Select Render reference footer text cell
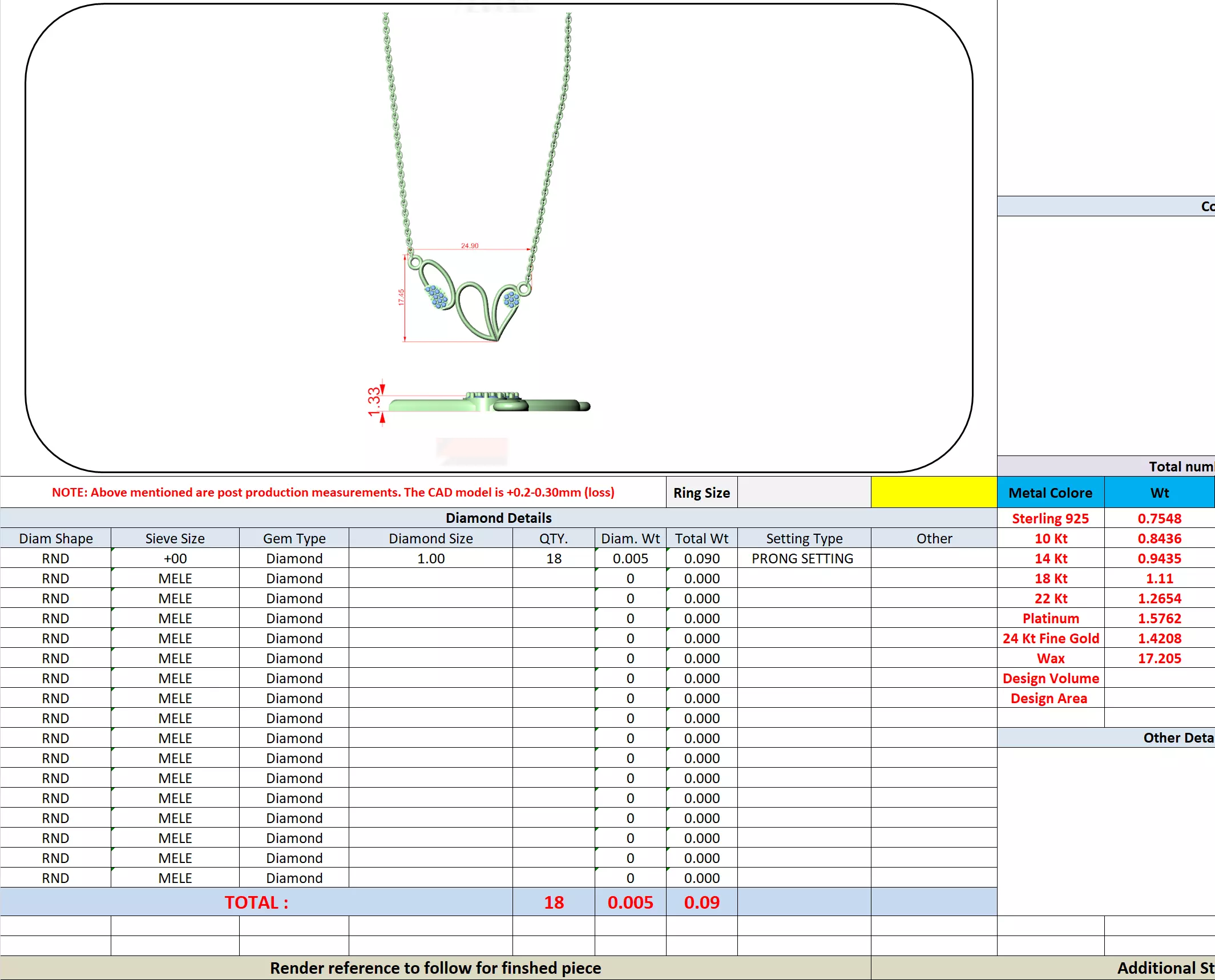Screen dimensions: 1215x980 [435, 967]
